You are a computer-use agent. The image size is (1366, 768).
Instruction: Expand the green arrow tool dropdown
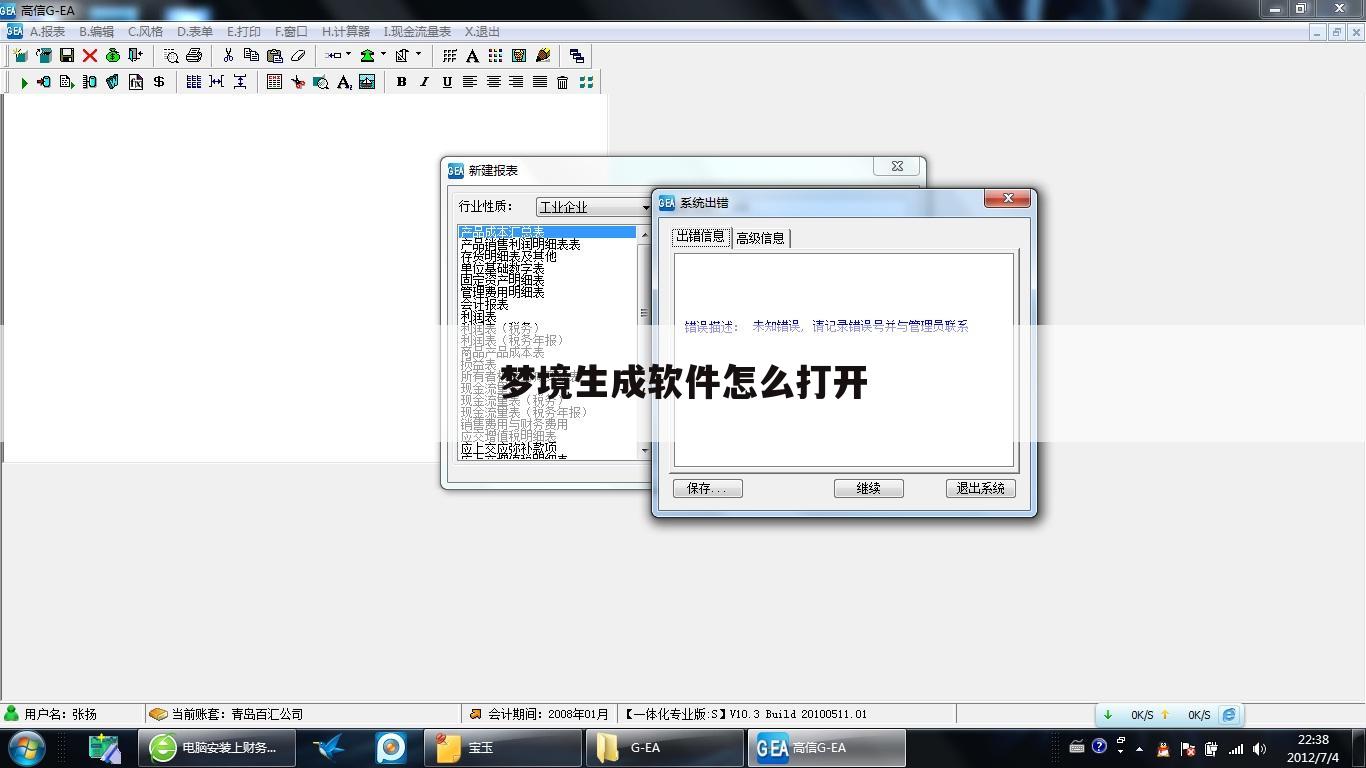[383, 55]
